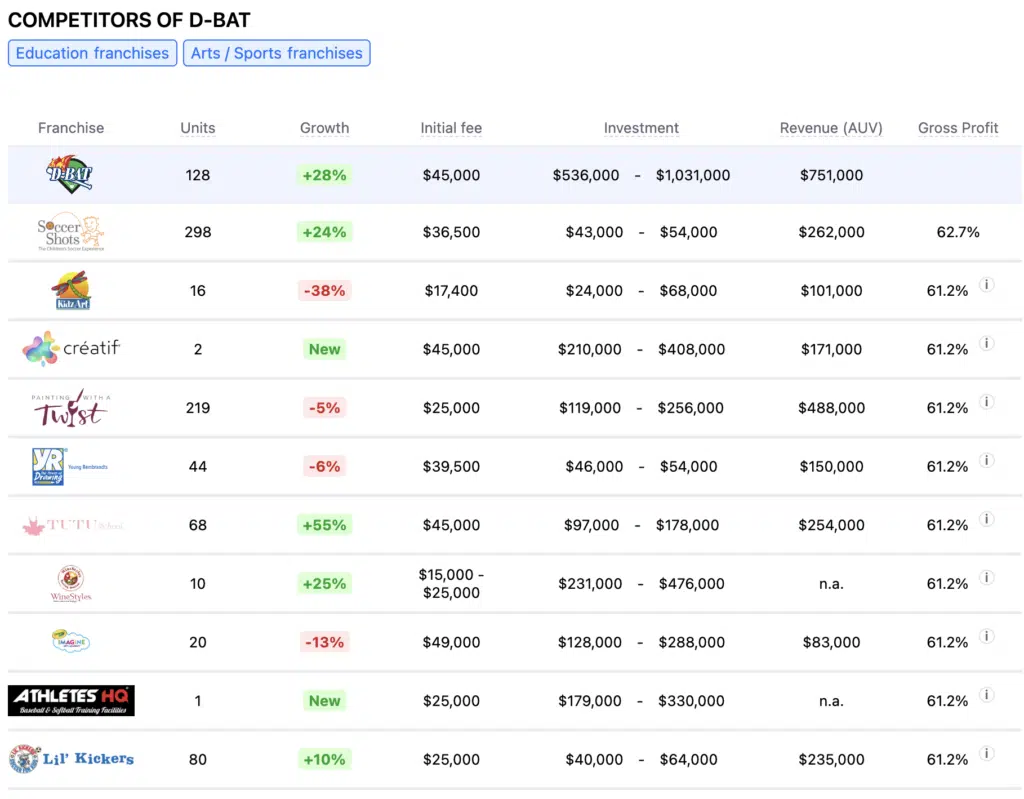Click the New badge in the Athletes HQ row
Viewport: 1024px width, 799px height.
point(325,700)
